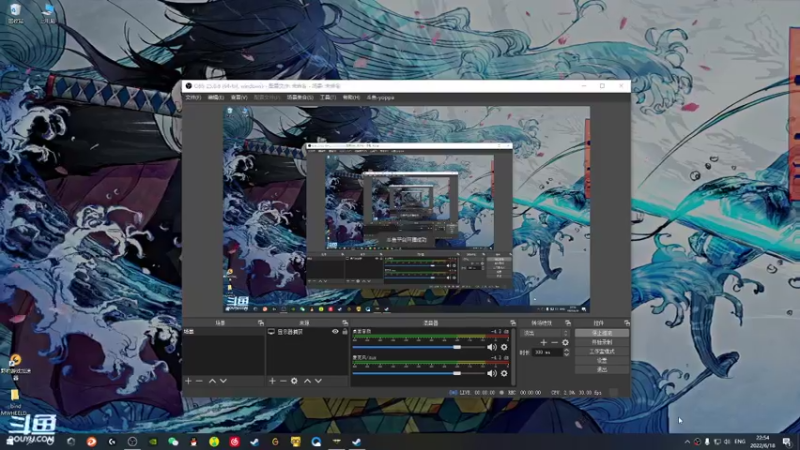800x450 pixels.
Task: Add a transition with the plus icon
Action: (x=543, y=342)
